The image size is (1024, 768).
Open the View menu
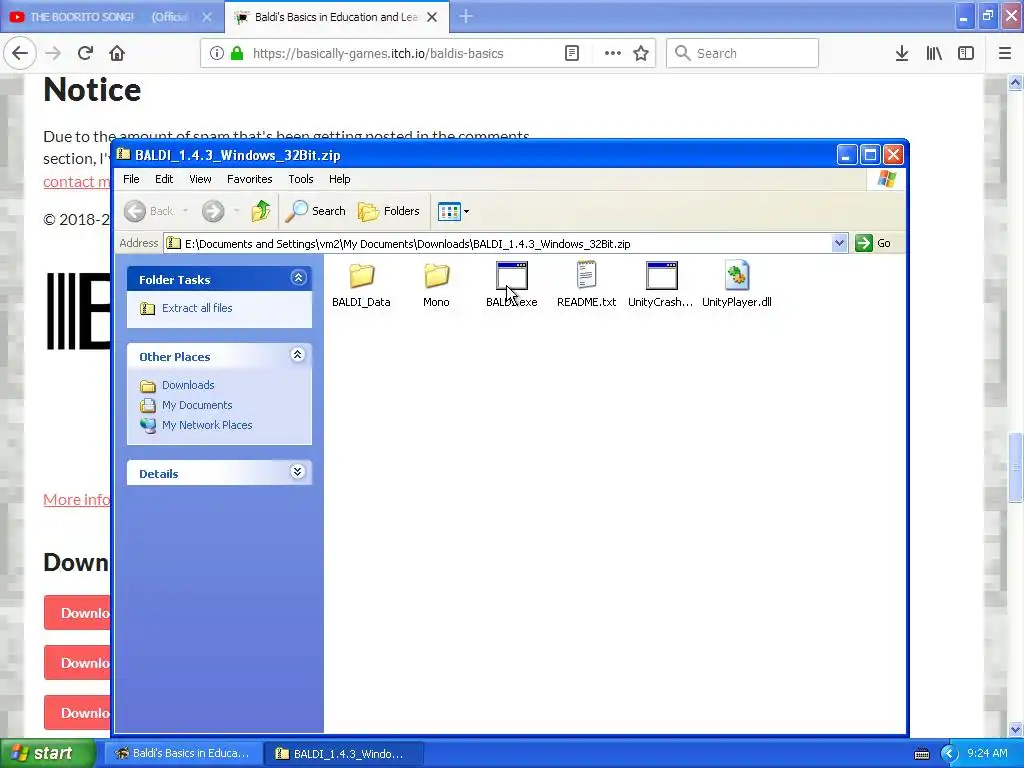coord(200,179)
